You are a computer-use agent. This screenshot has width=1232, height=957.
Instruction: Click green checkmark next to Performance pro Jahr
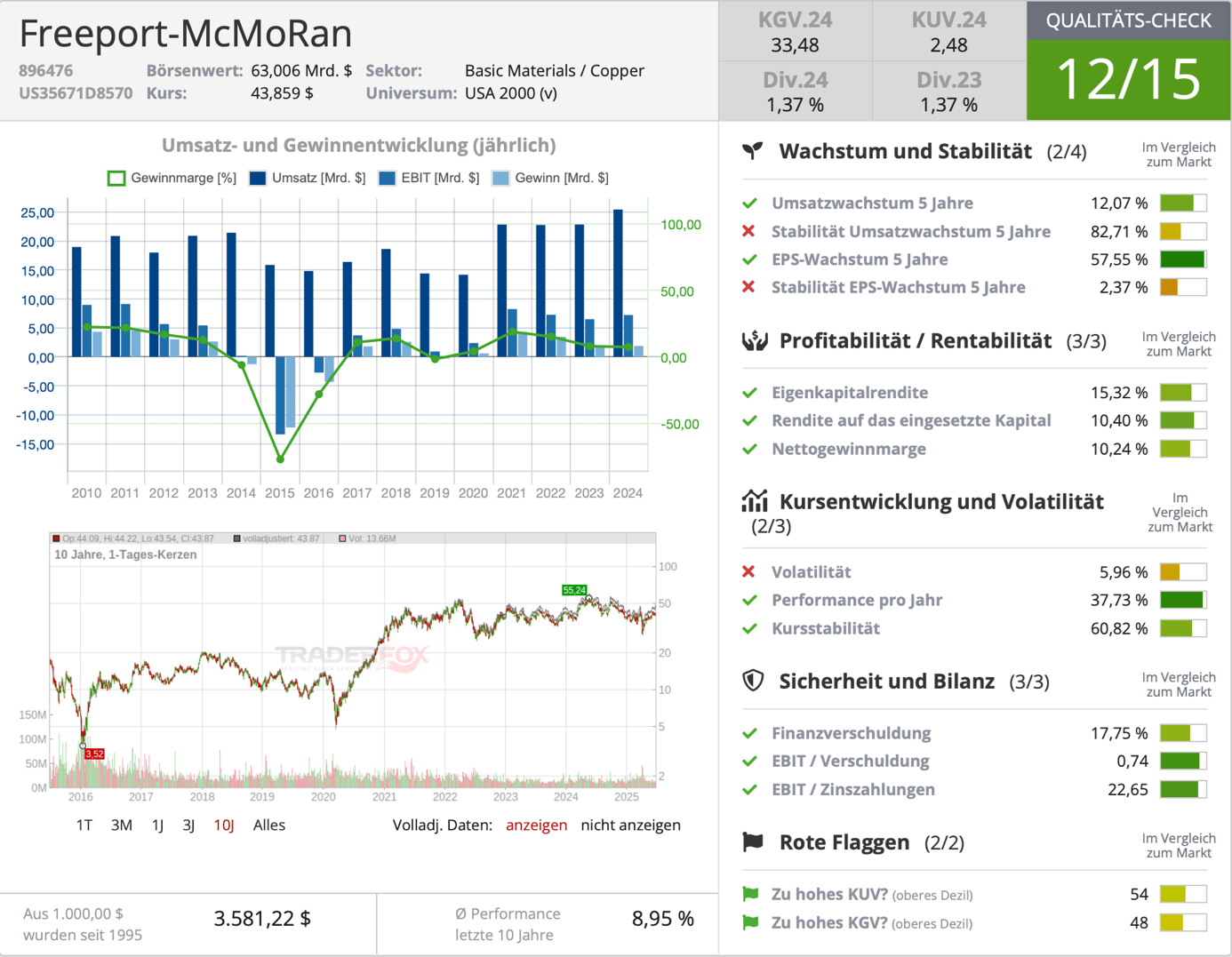[x=749, y=600]
